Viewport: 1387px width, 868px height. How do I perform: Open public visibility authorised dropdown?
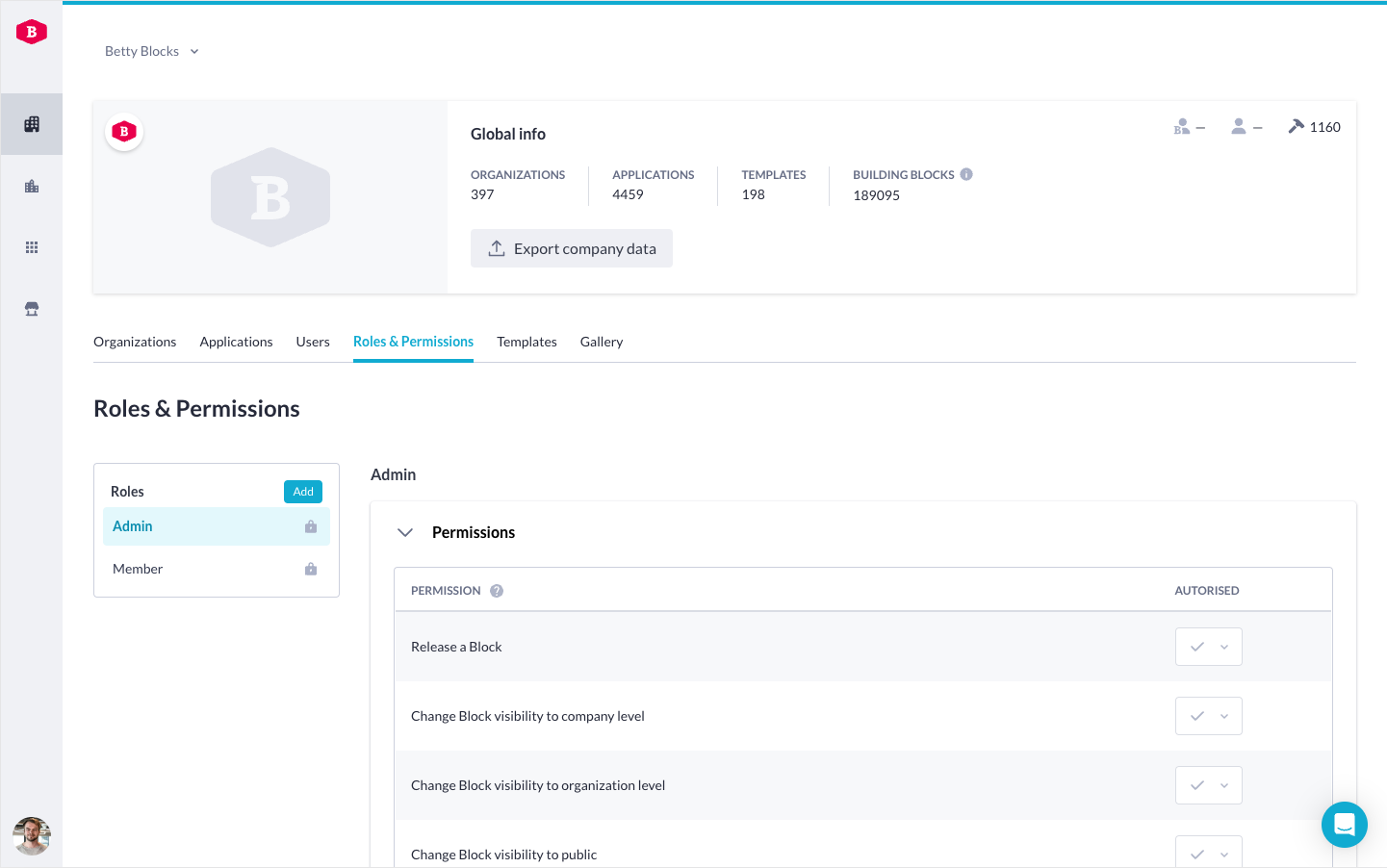[1209, 853]
